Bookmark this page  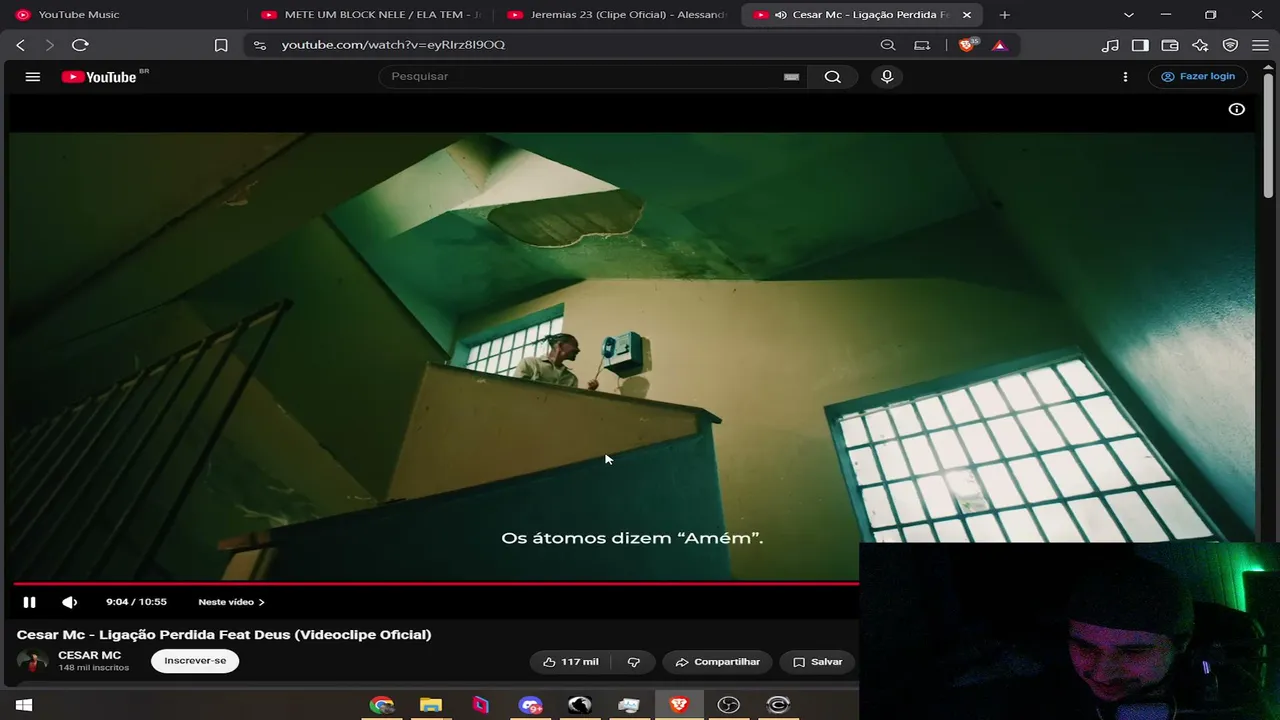click(x=221, y=45)
